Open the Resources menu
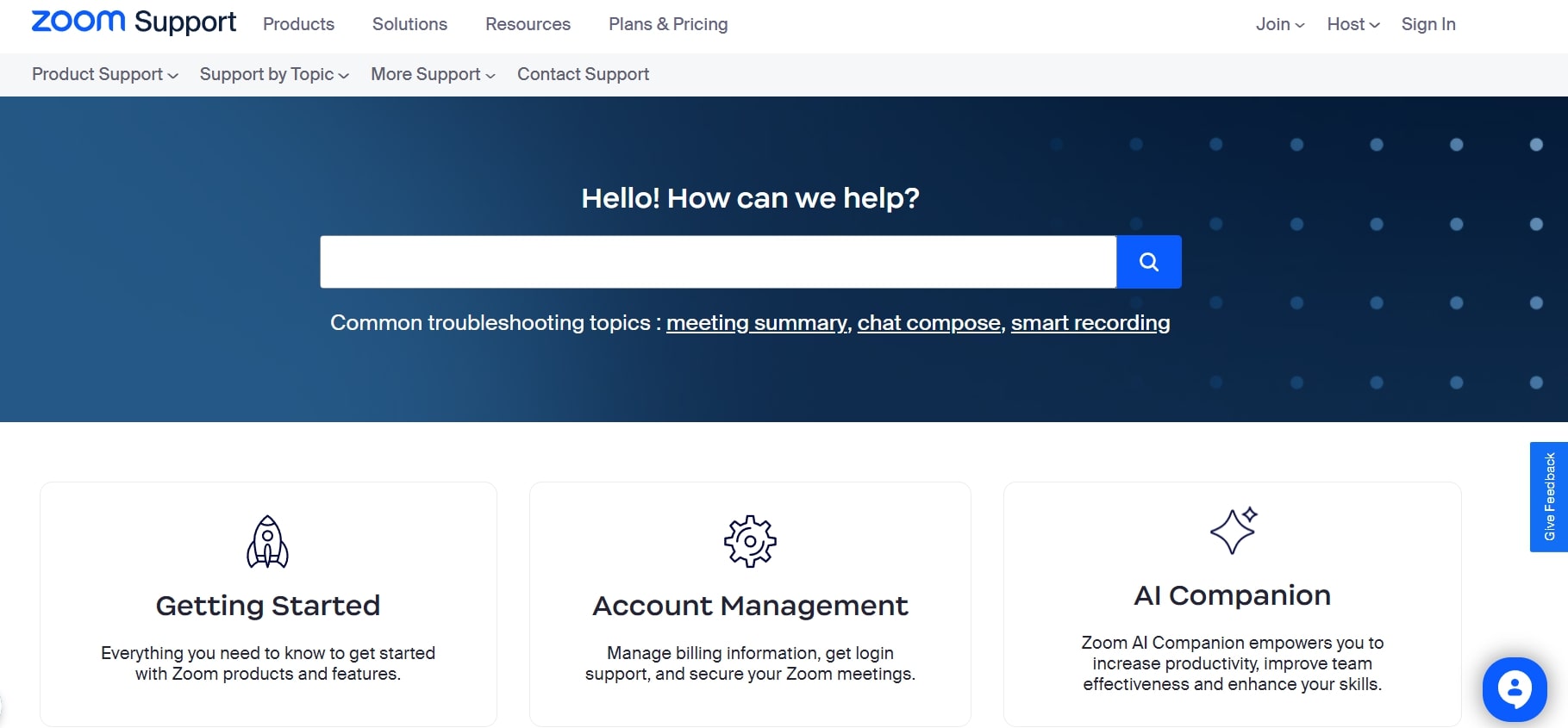The width and height of the screenshot is (1568, 728). (528, 24)
